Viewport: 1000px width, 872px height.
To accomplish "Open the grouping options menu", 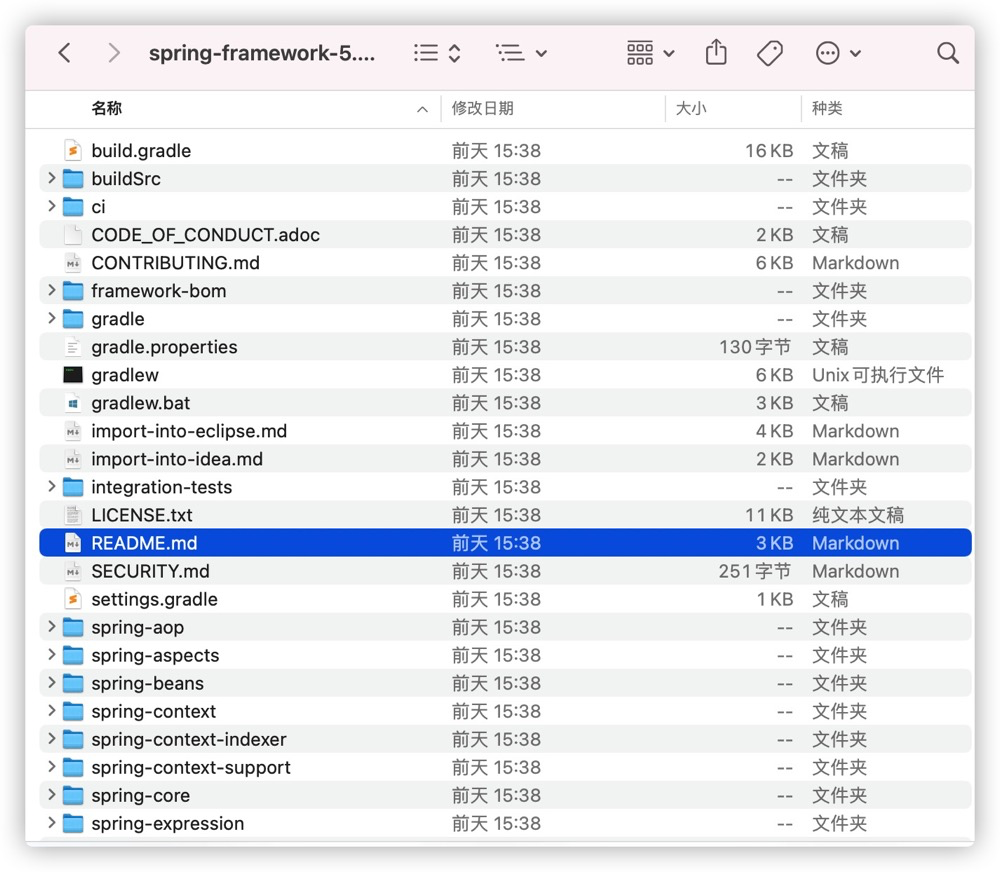I will 521,53.
